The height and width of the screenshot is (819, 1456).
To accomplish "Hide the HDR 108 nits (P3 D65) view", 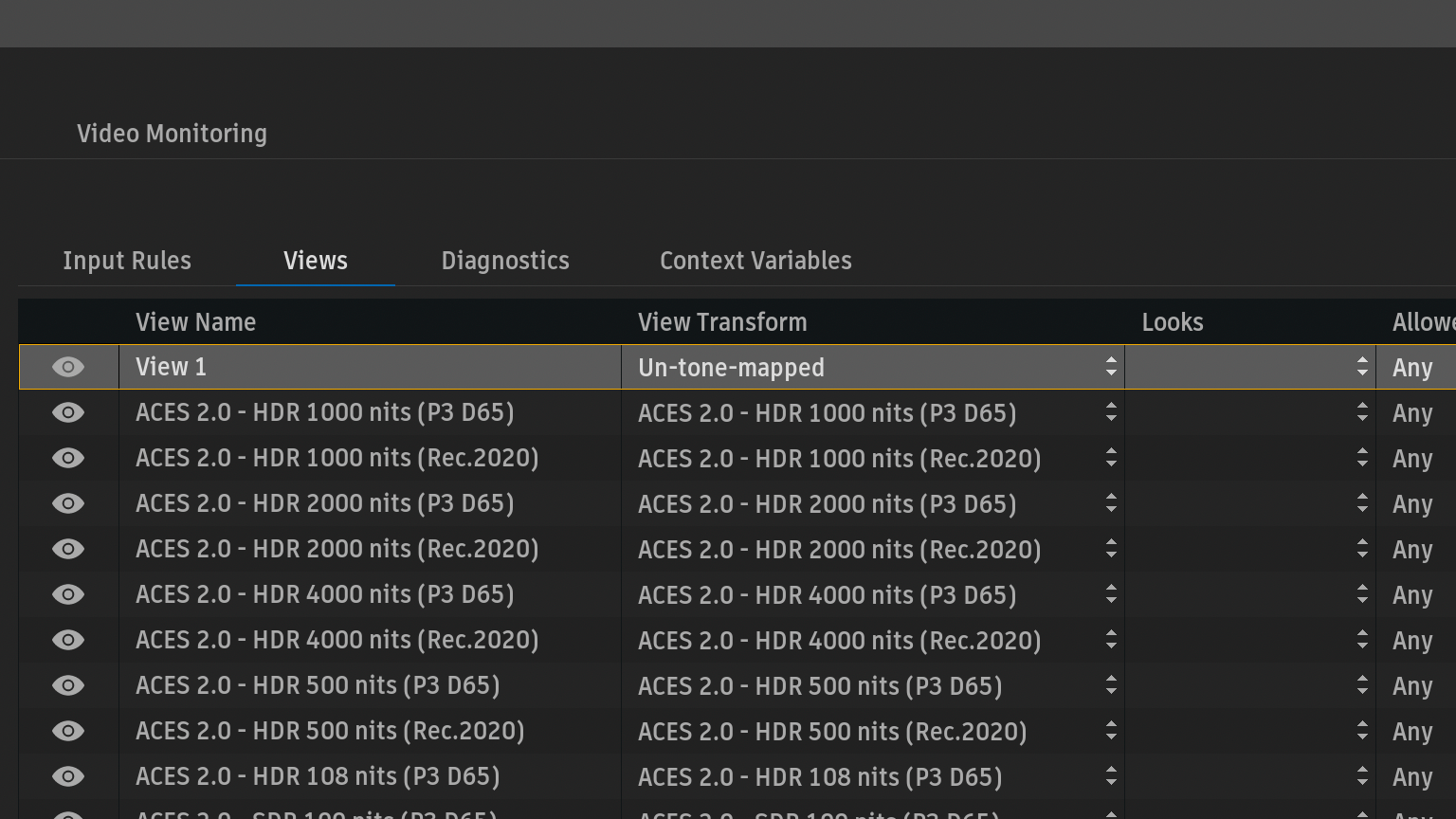I will click(68, 776).
